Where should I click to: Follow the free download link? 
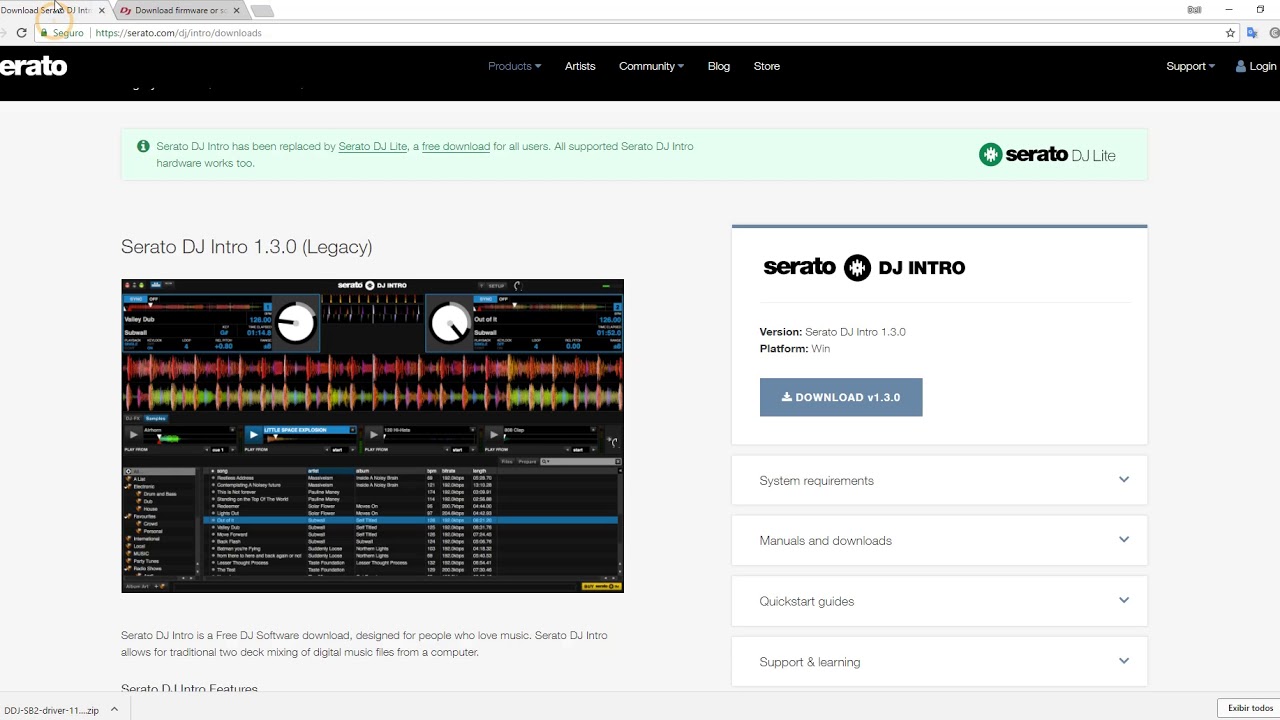456,146
